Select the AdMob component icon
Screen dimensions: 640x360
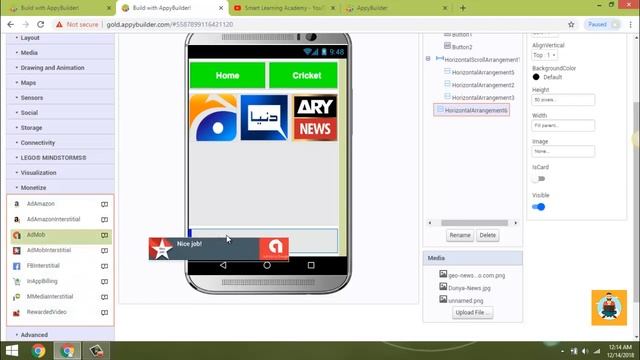(16, 235)
